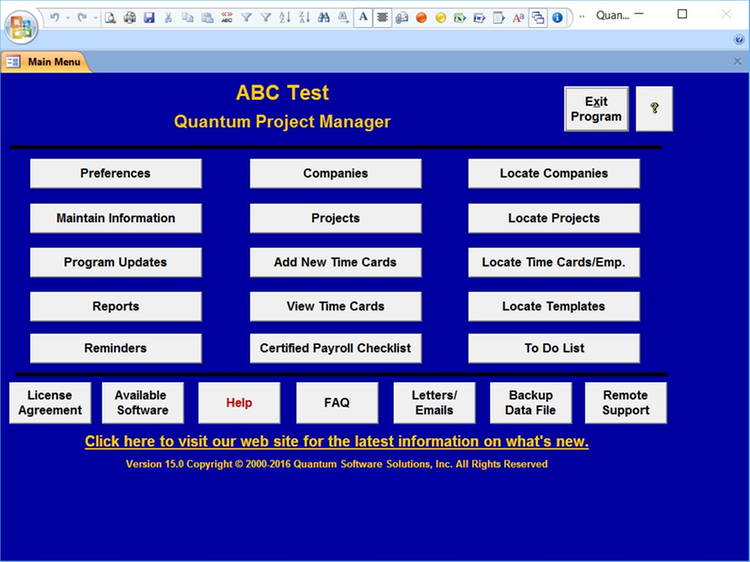The height and width of the screenshot is (562, 750).
Task: Click the Office button in the top-left corner
Action: click(21, 24)
